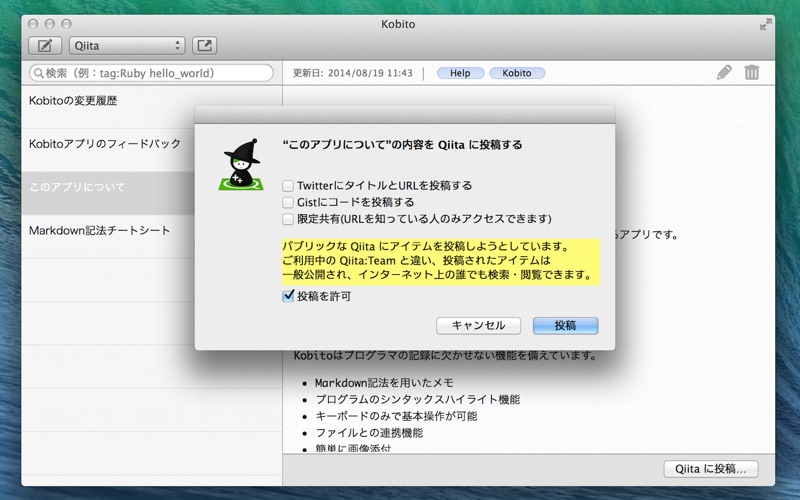Click ファイルとの連携機能 bullet
This screenshot has height=500, width=800.
point(369,433)
